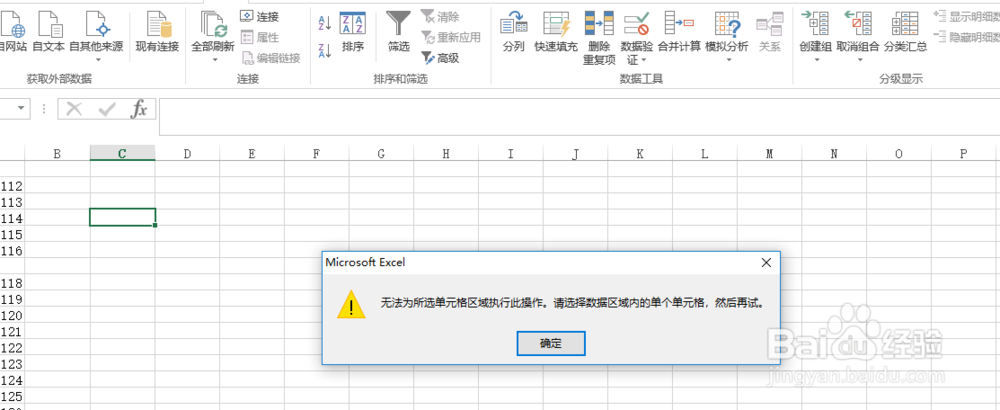Click 确定 in the Excel warning dialog
Image resolution: width=1000 pixels, height=410 pixels.
click(551, 344)
